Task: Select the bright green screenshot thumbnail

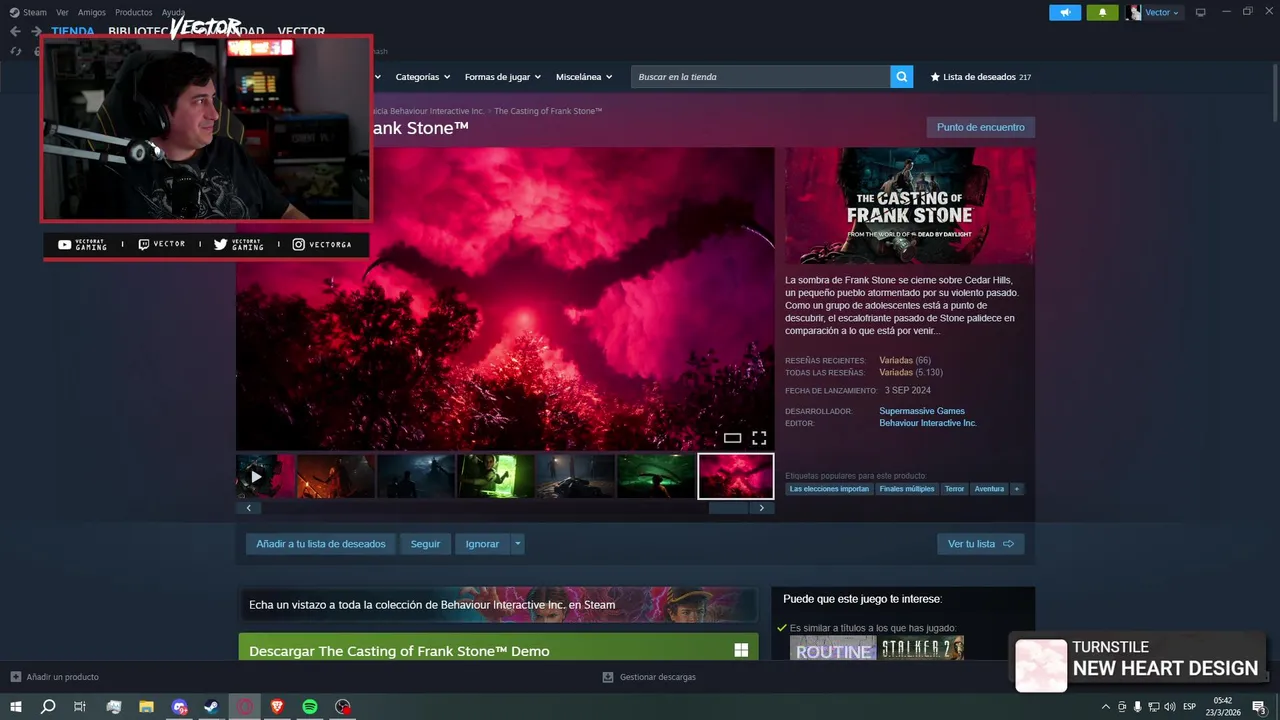Action: pyautogui.click(x=496, y=476)
